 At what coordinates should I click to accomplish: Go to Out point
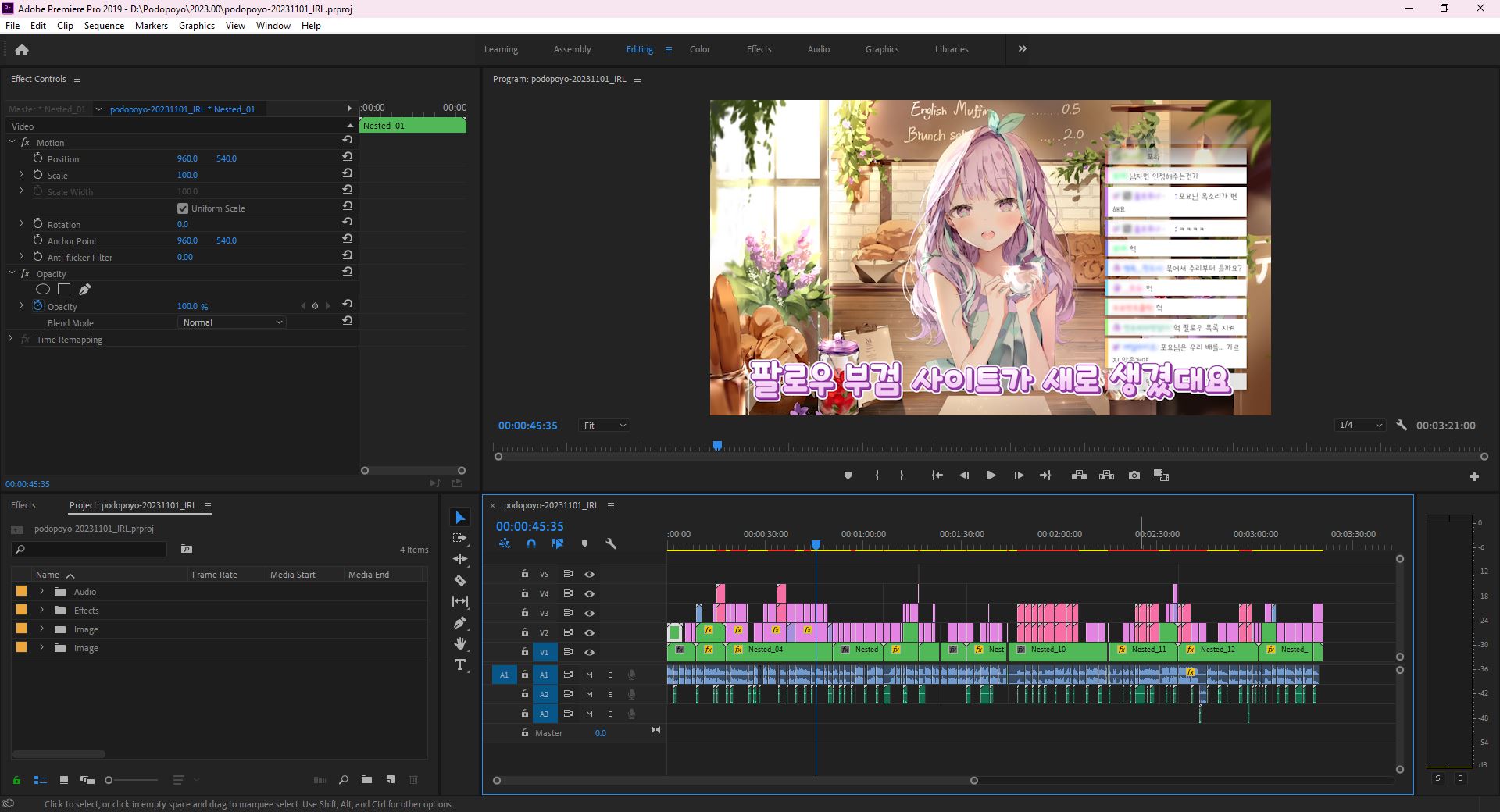(x=1045, y=475)
